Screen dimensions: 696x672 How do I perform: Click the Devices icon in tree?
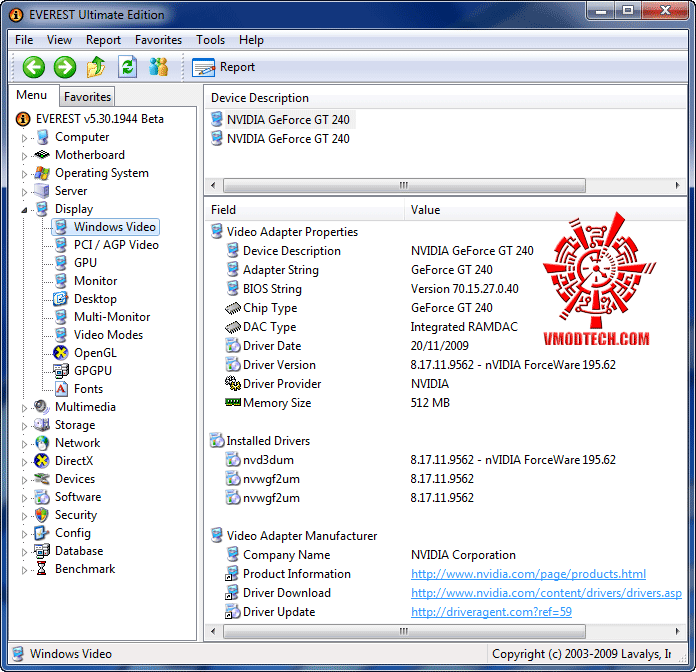(x=42, y=479)
